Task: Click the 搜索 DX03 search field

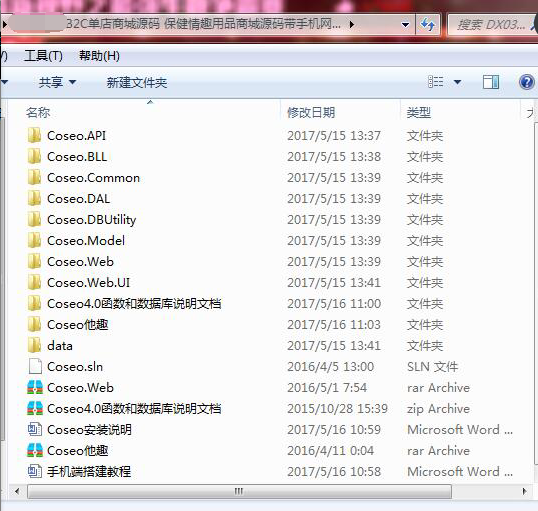Action: (x=493, y=24)
